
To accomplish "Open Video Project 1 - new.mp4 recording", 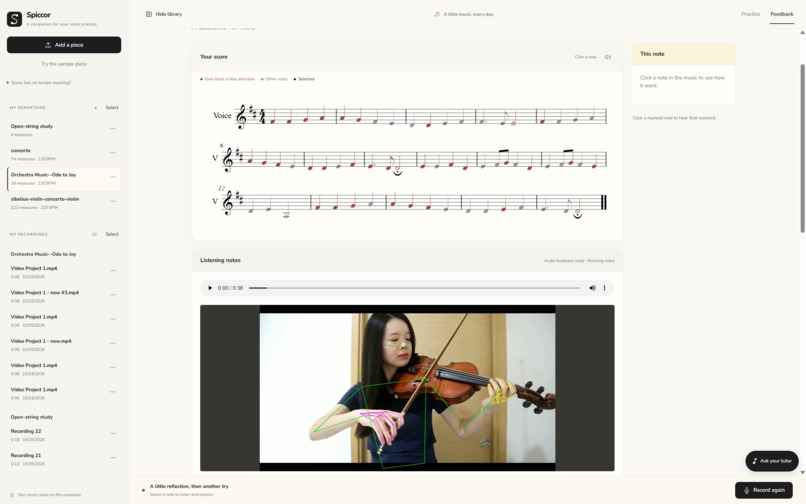I will pos(57,345).
